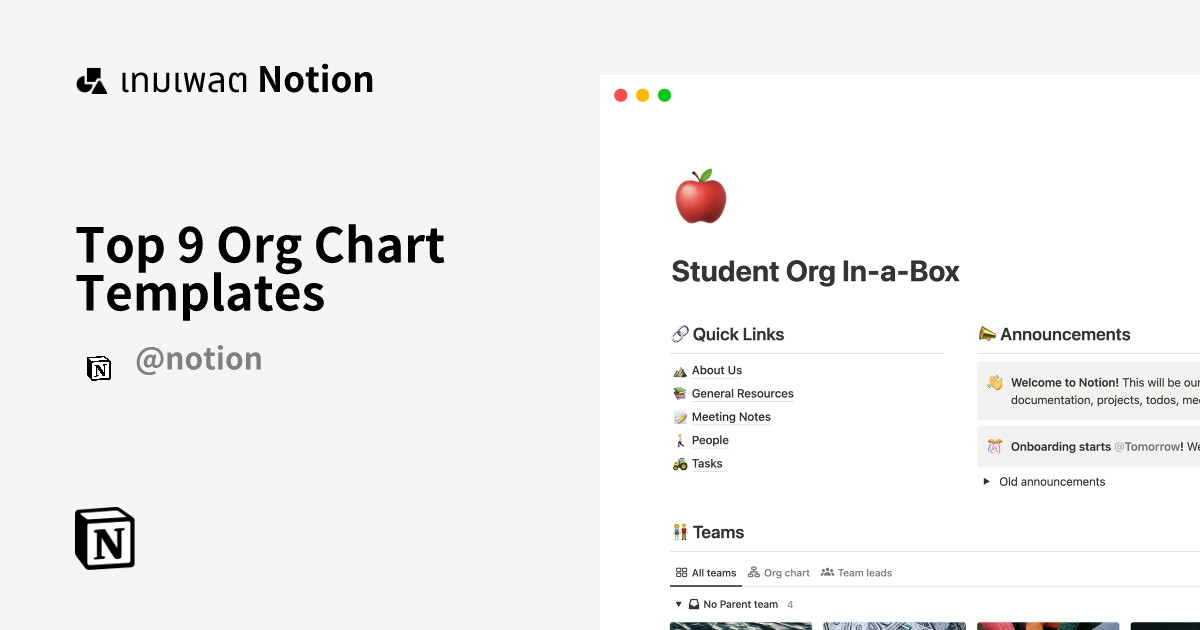The image size is (1200, 630).
Task: Open the General Resources link
Action: 742,393
